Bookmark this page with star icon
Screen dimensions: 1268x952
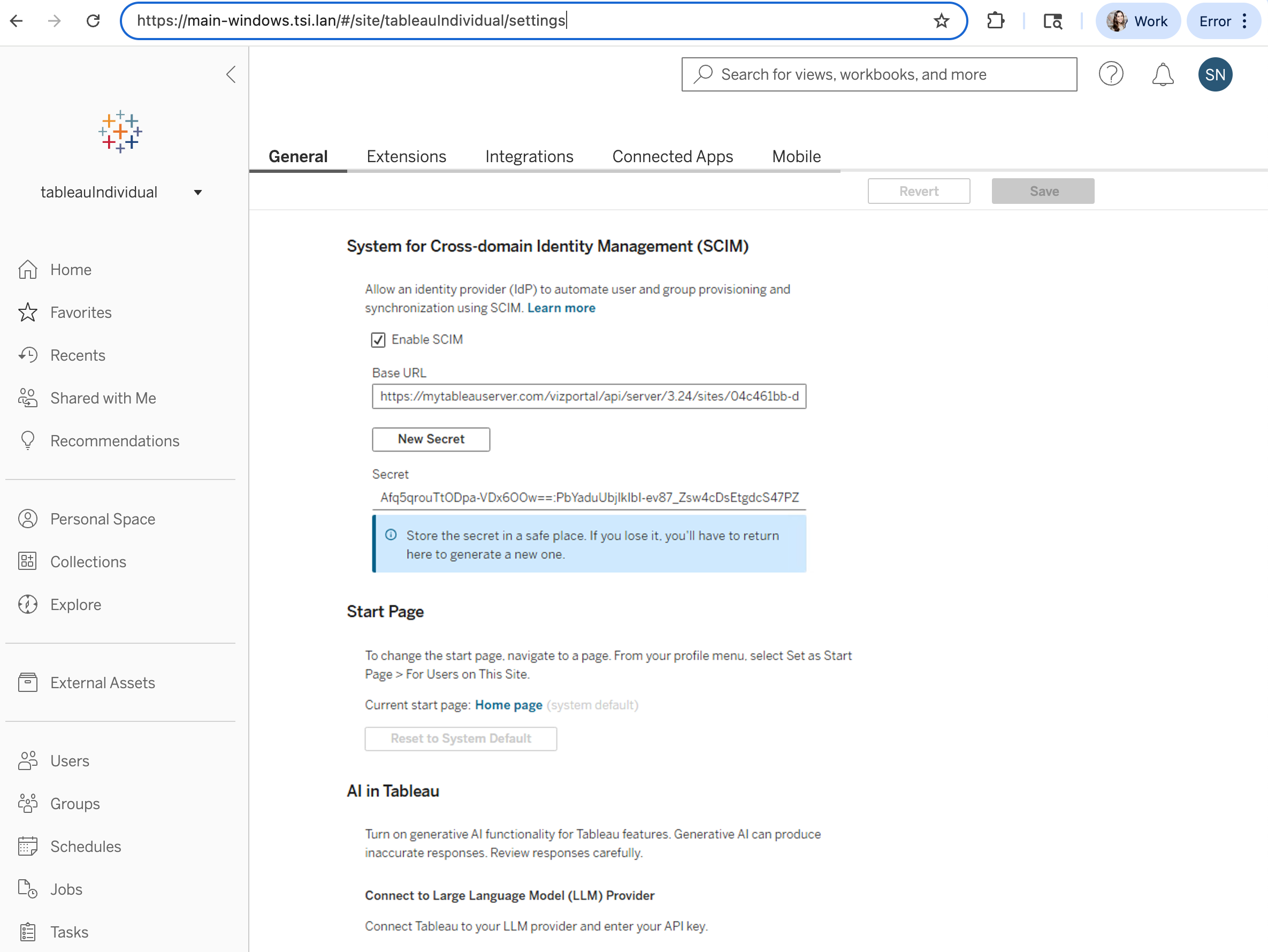[x=941, y=21]
